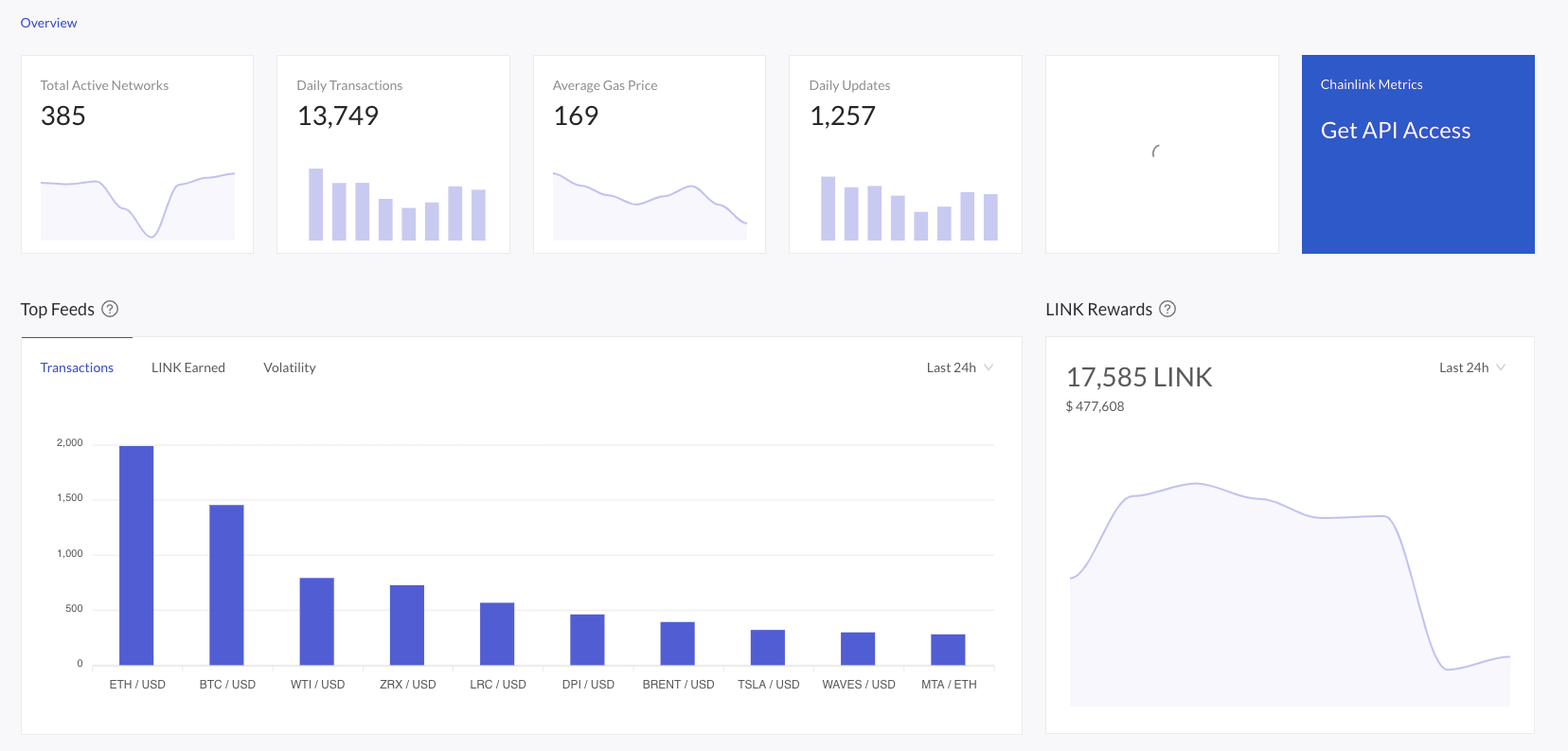Select the 385 networks value
Viewport: 1568px width, 751px height.
pyautogui.click(x=63, y=116)
